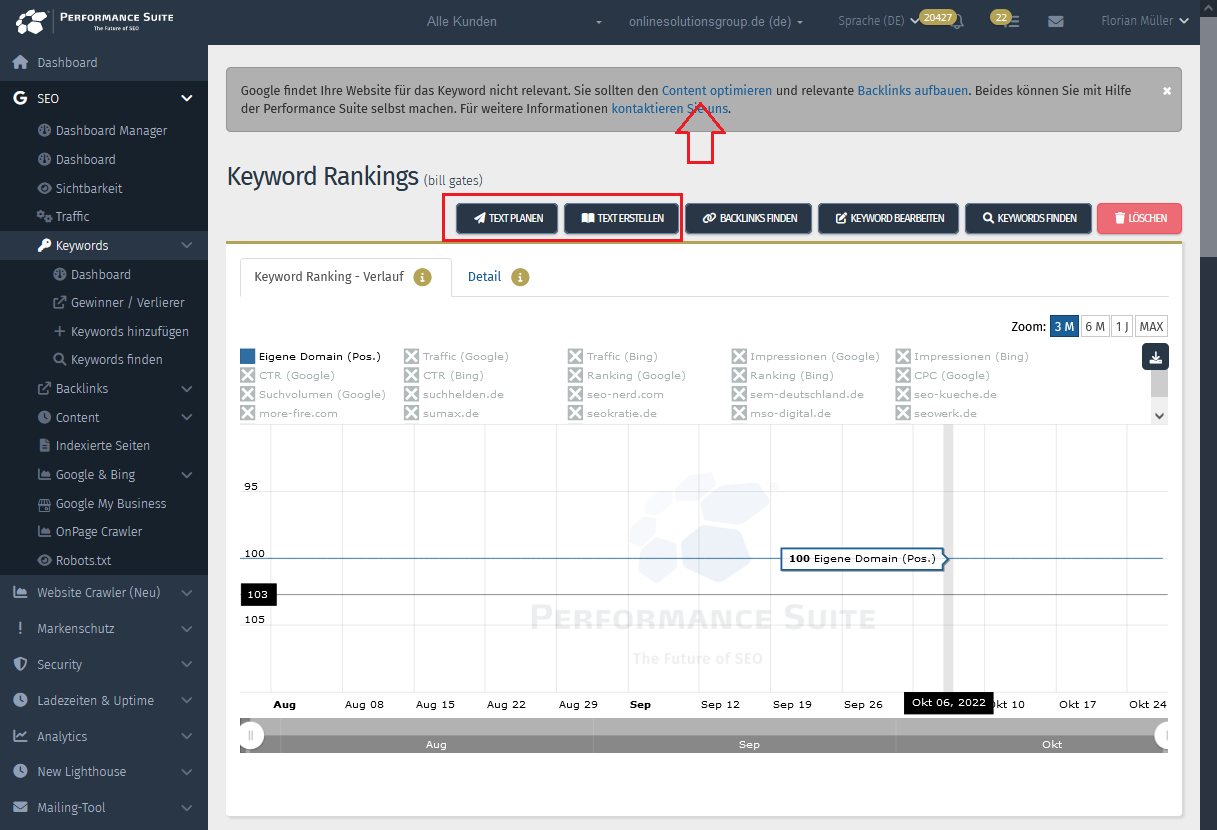1217x830 pixels.
Task: Click the chart range slider left handle
Action: tap(251, 736)
